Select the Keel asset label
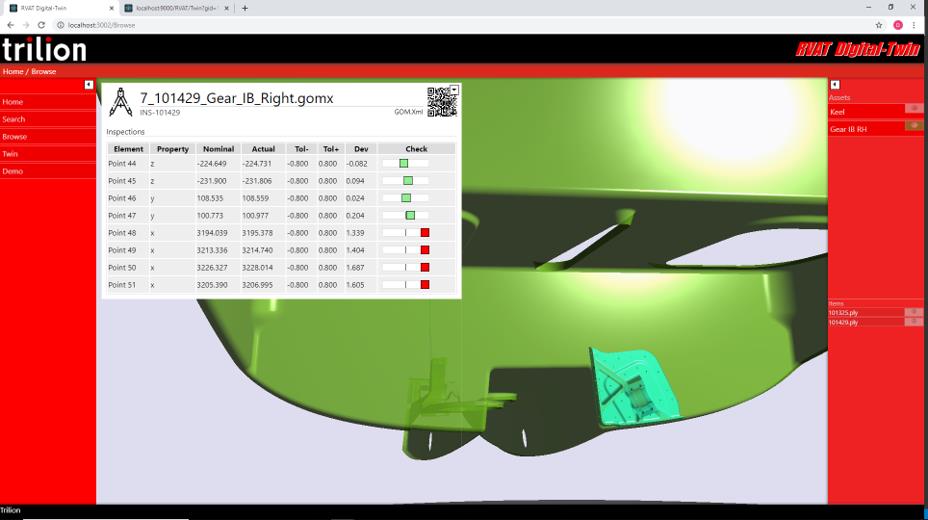 (x=837, y=112)
